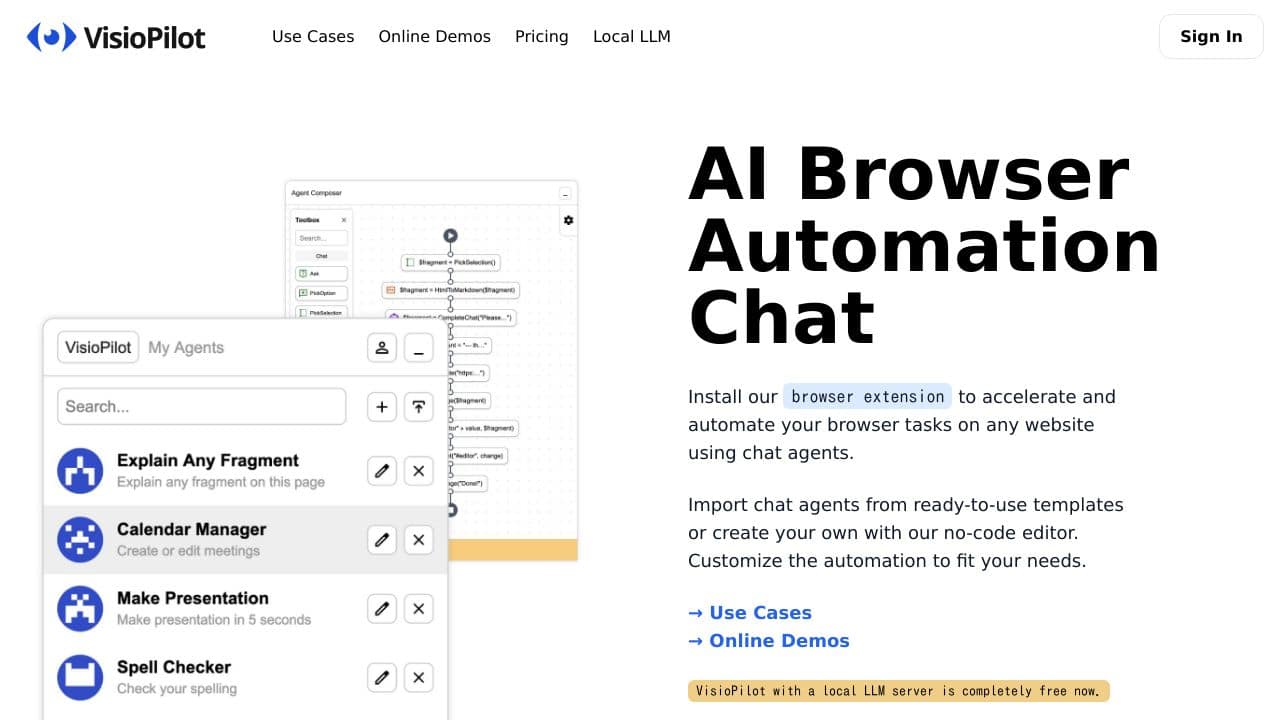The width and height of the screenshot is (1280, 720).
Task: Minimize the VisioPilot agents panel
Action: coord(418,348)
